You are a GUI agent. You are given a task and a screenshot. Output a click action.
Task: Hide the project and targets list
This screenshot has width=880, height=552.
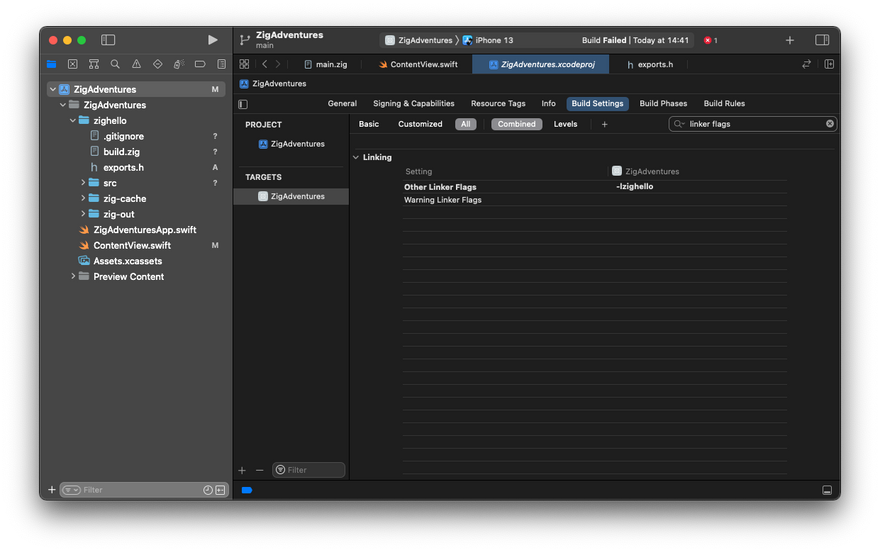click(243, 104)
